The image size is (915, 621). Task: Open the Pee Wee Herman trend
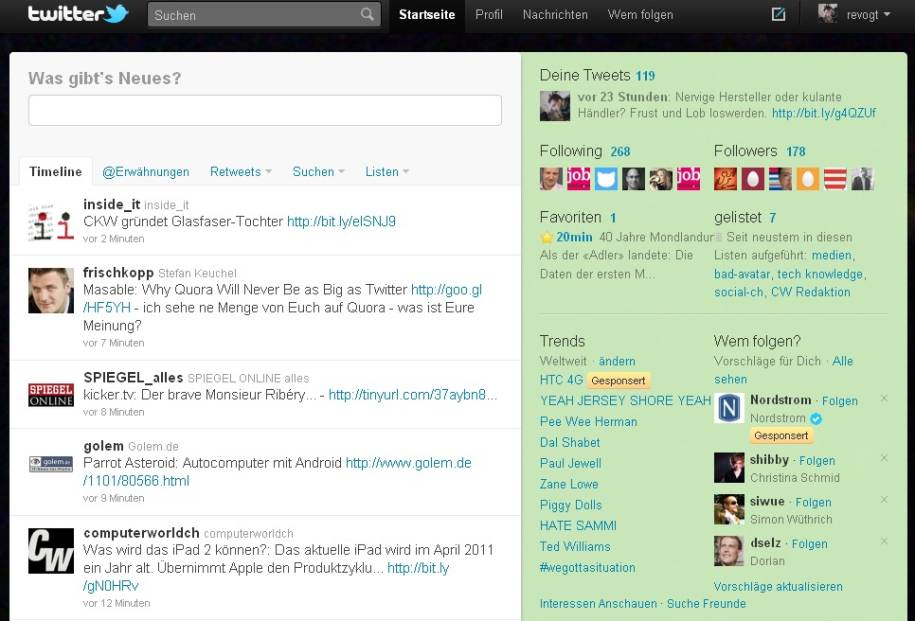tap(588, 421)
